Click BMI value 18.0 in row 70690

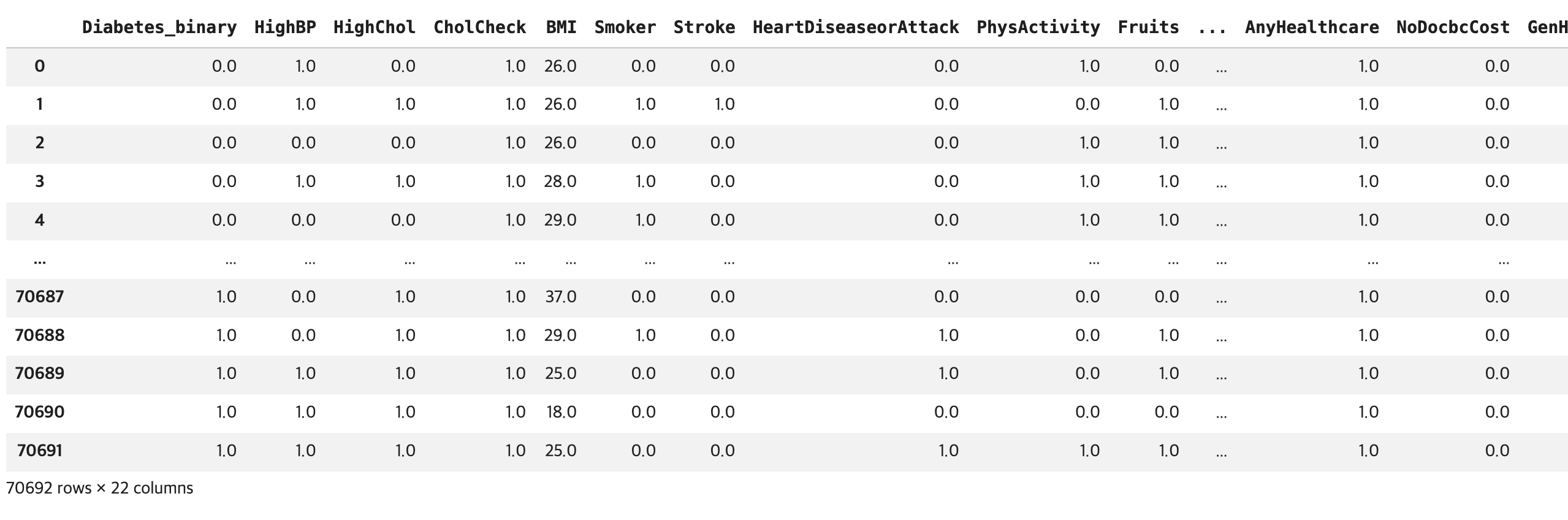(561, 412)
